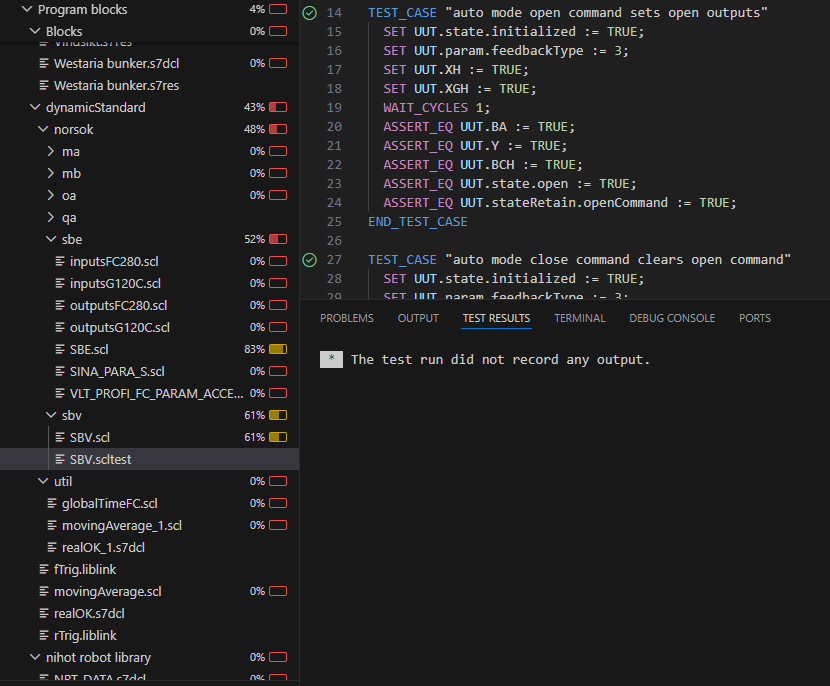
Task: Click the asterisk icon in the test results message
Action: point(331,359)
